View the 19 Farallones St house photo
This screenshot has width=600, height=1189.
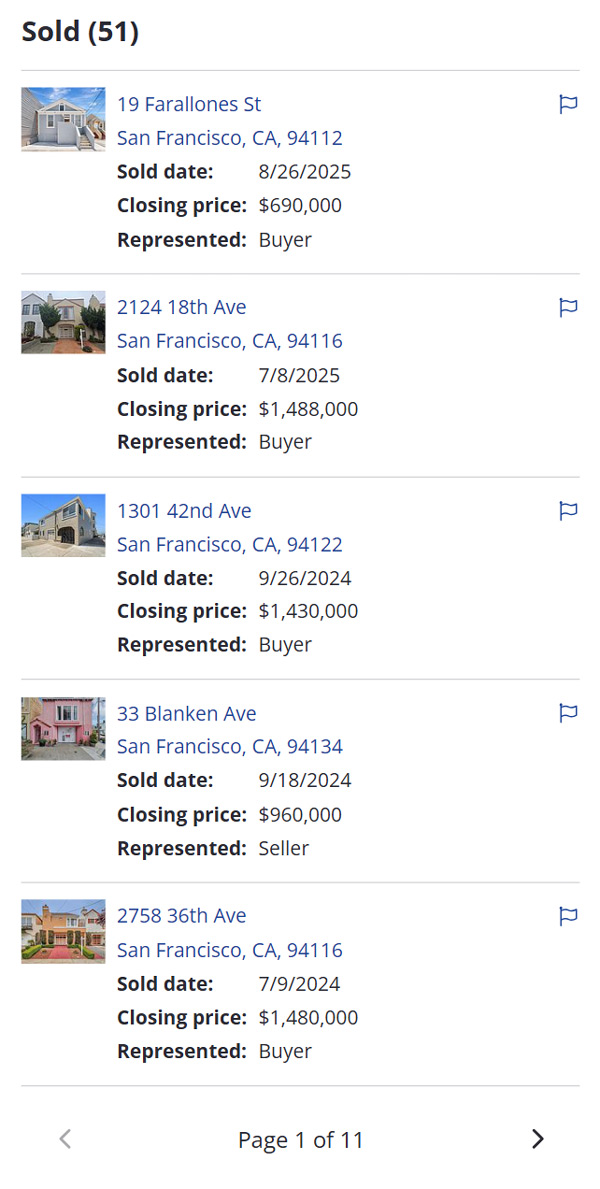coord(63,119)
